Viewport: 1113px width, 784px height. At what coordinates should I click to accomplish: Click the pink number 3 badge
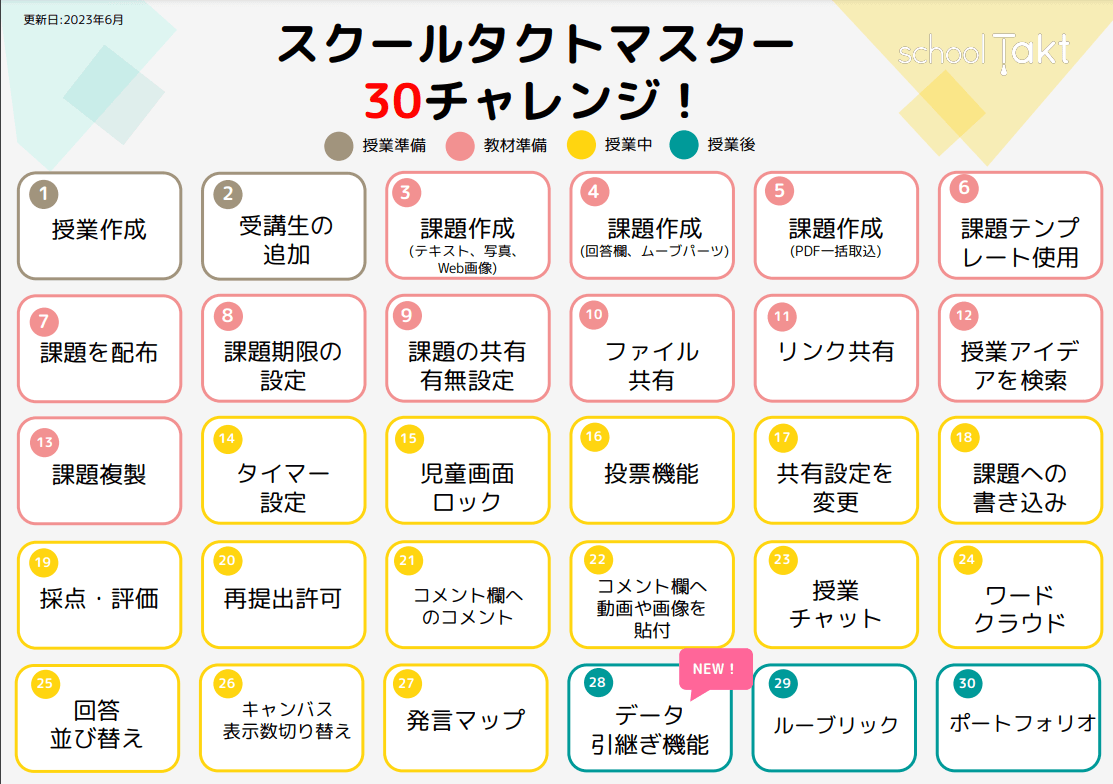[x=406, y=192]
